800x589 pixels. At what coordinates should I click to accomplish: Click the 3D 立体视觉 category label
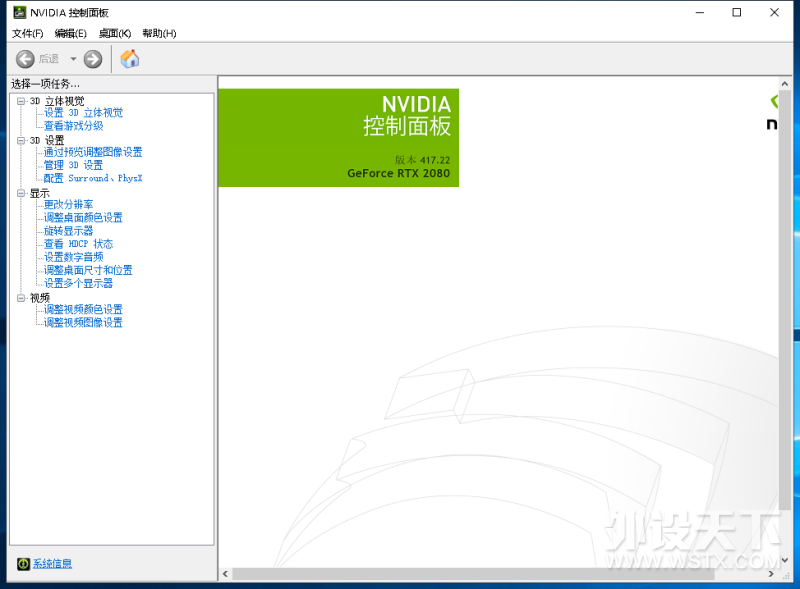57,101
